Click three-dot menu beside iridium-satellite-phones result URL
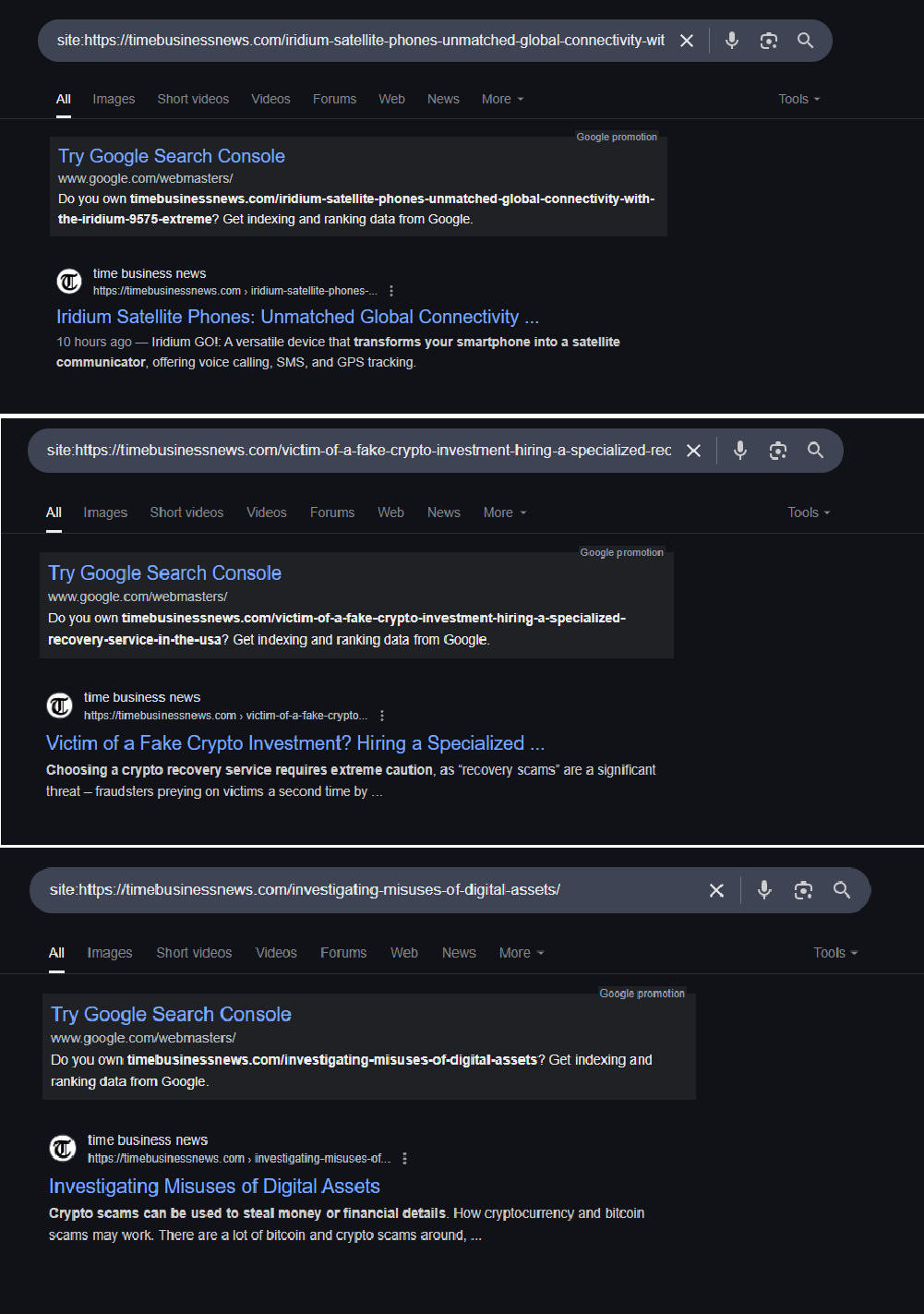Viewport: 924px width, 1314px height. (391, 291)
